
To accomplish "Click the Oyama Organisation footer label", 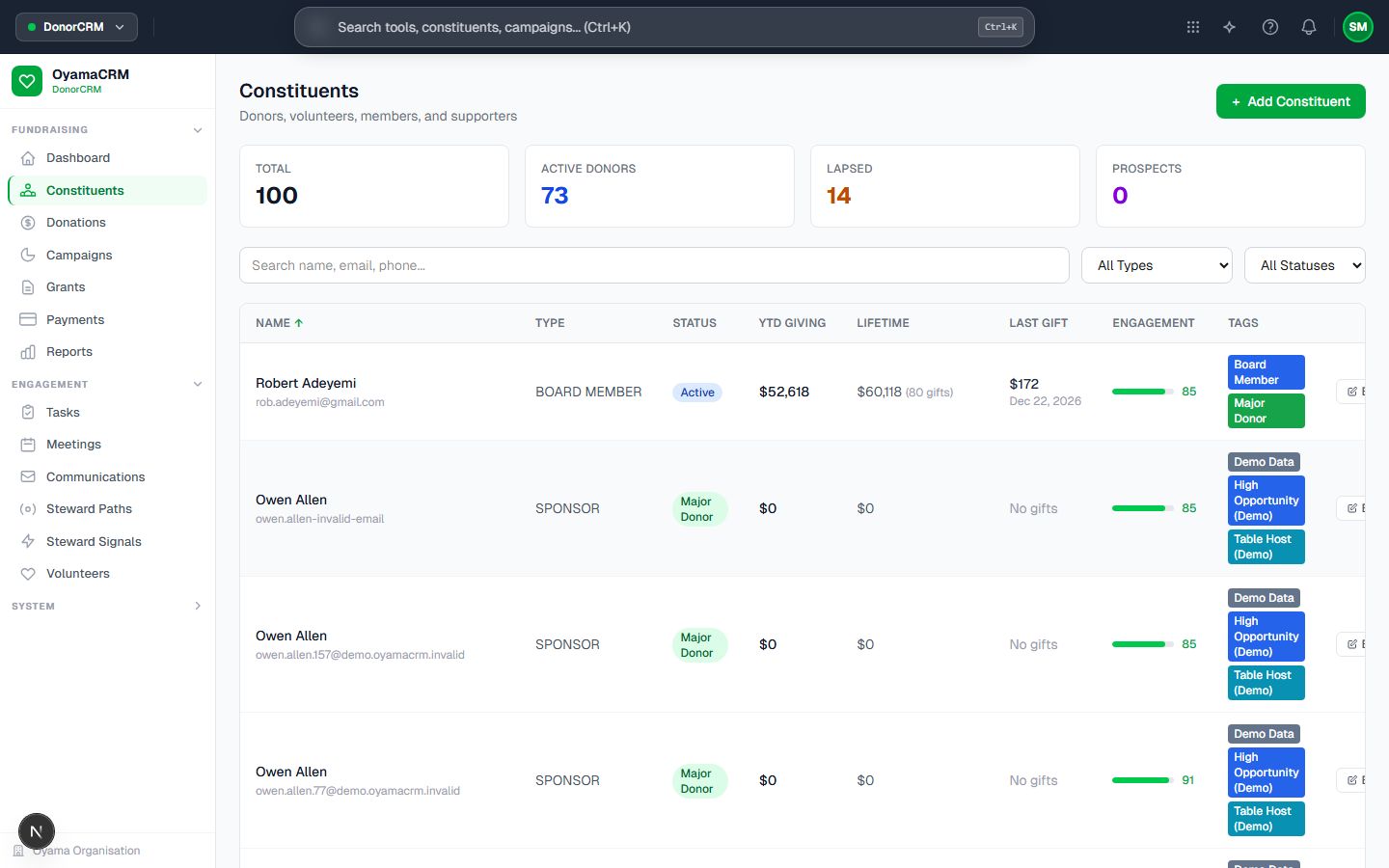I will (x=87, y=851).
